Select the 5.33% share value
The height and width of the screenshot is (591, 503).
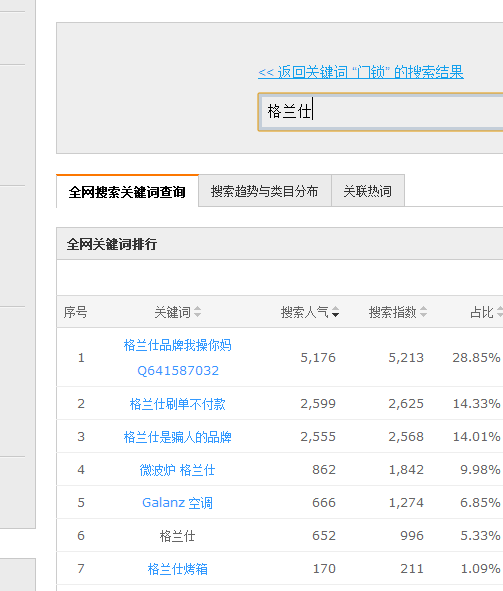480,536
